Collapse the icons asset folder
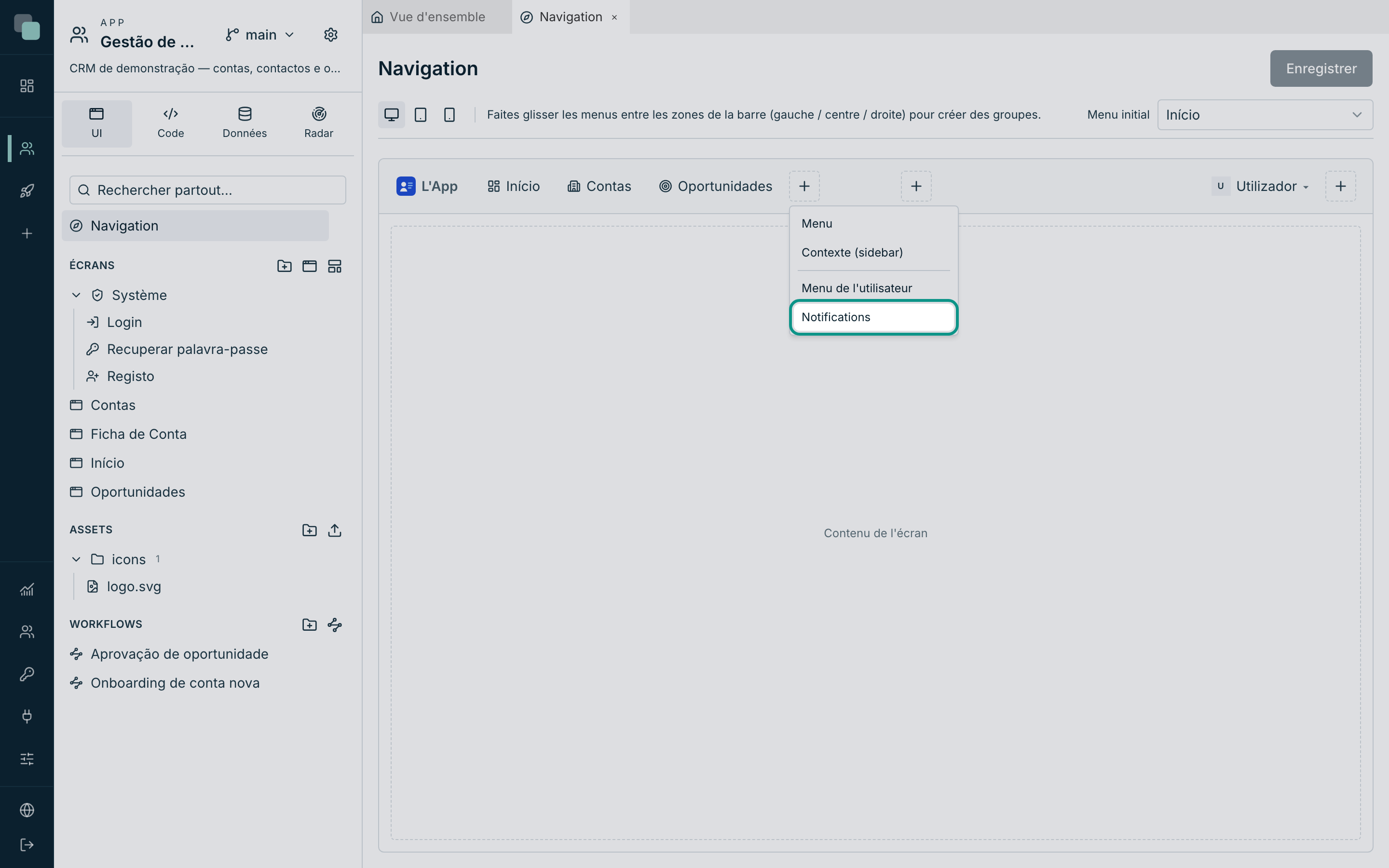 click(76, 559)
